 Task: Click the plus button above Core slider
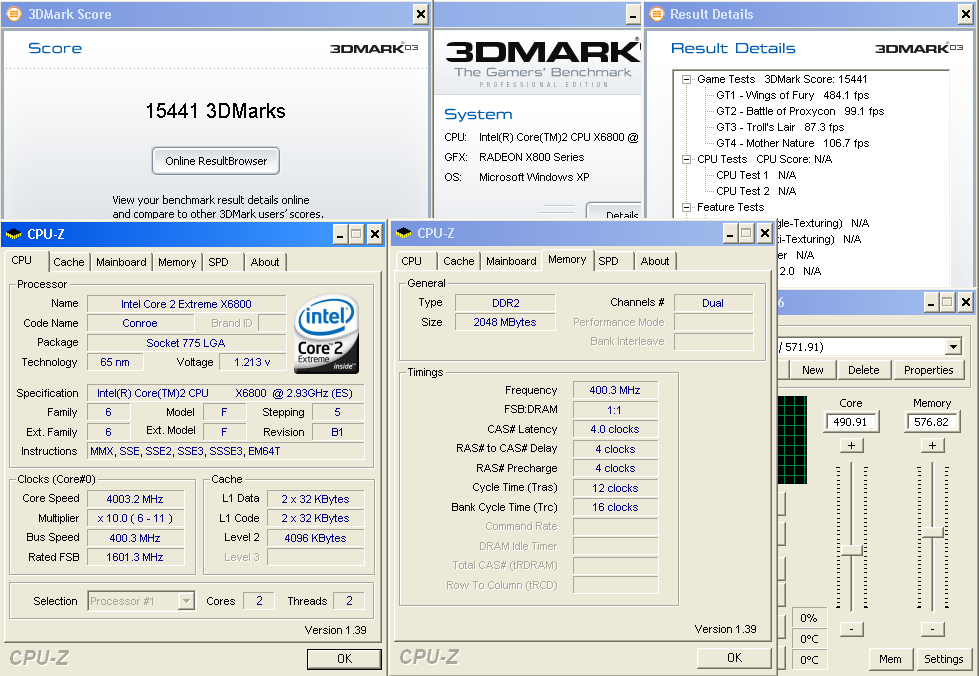coord(851,446)
